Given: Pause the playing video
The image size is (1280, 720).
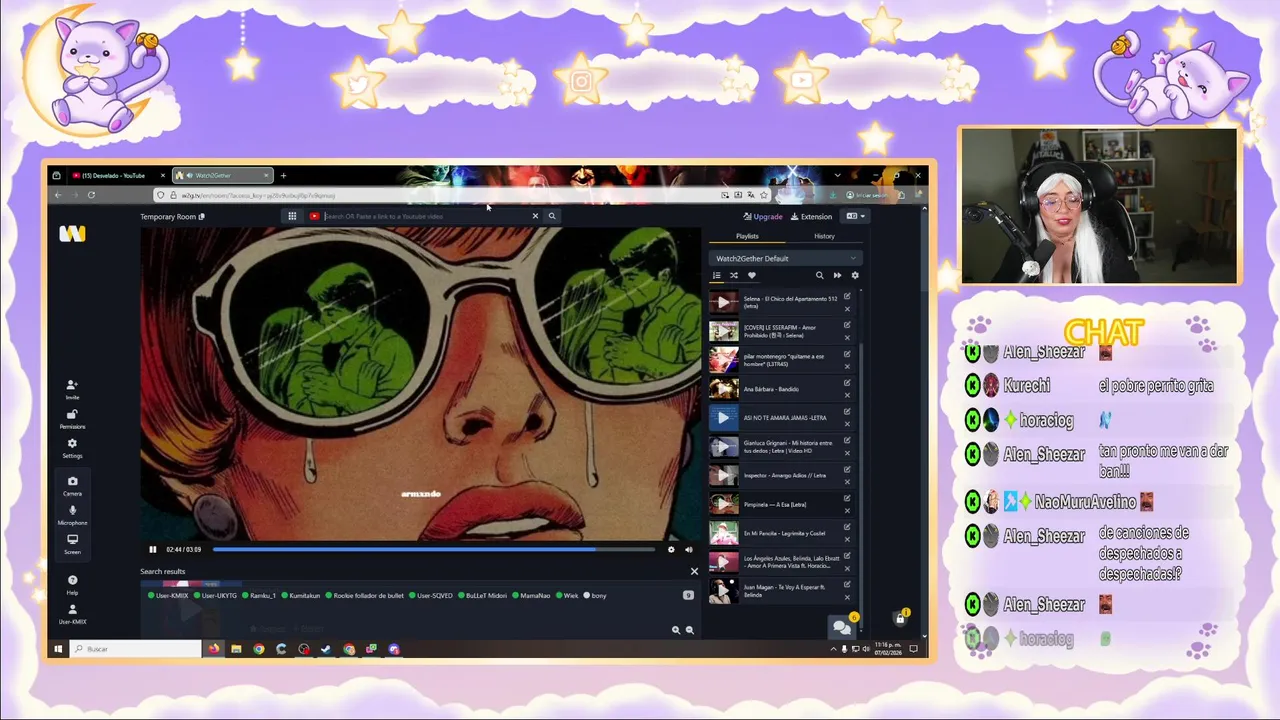Looking at the screenshot, I should click(152, 549).
